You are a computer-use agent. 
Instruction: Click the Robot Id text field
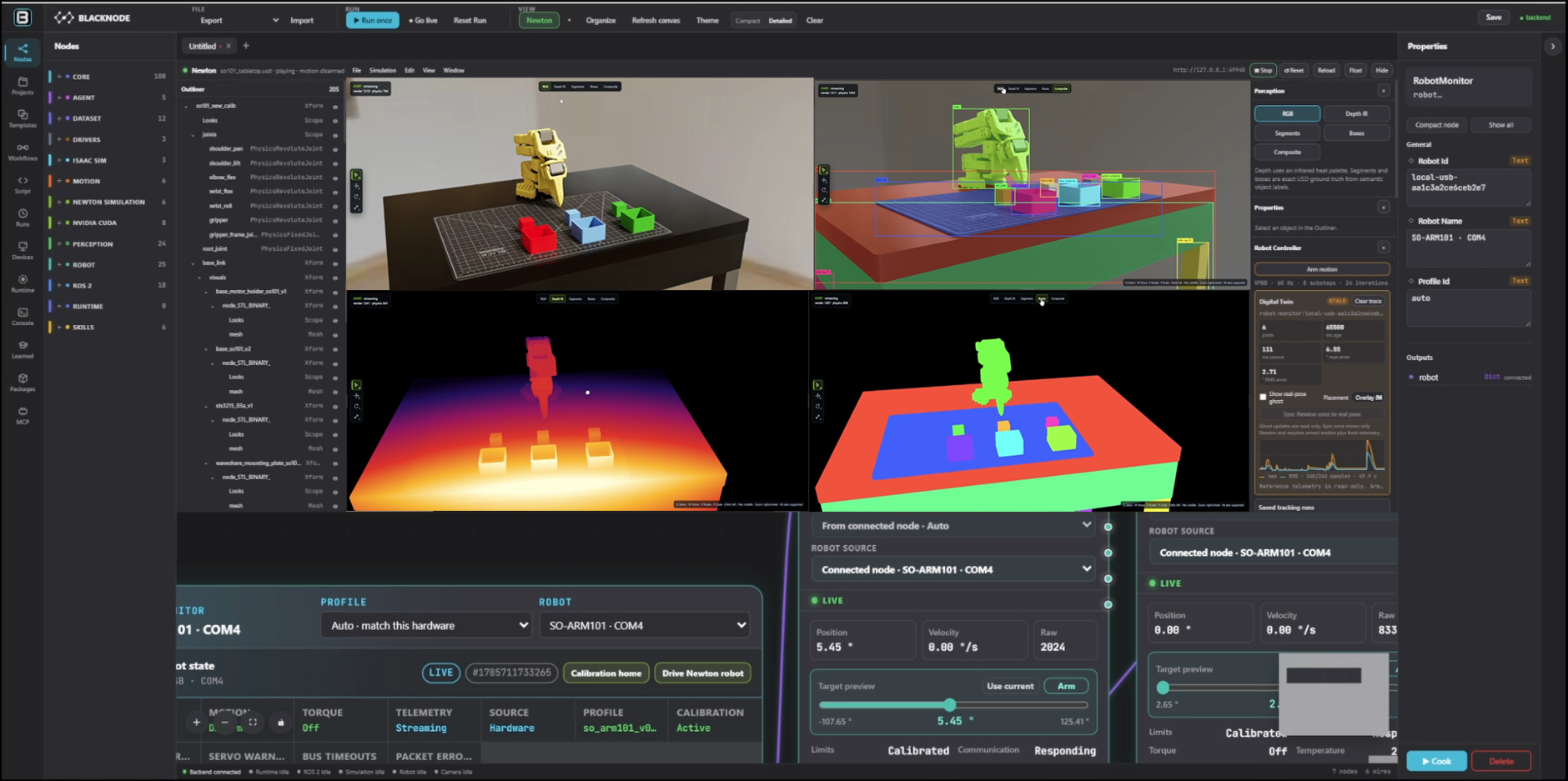(x=1469, y=187)
